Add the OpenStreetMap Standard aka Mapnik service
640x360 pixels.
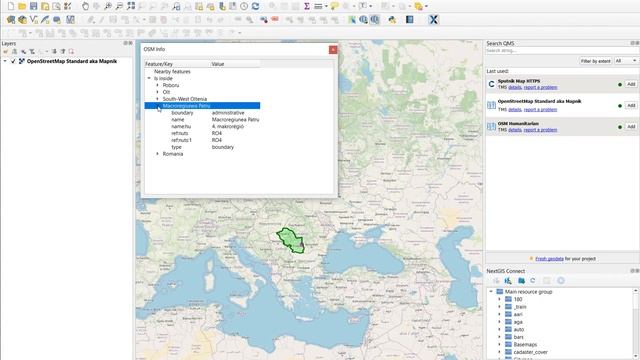(x=631, y=105)
